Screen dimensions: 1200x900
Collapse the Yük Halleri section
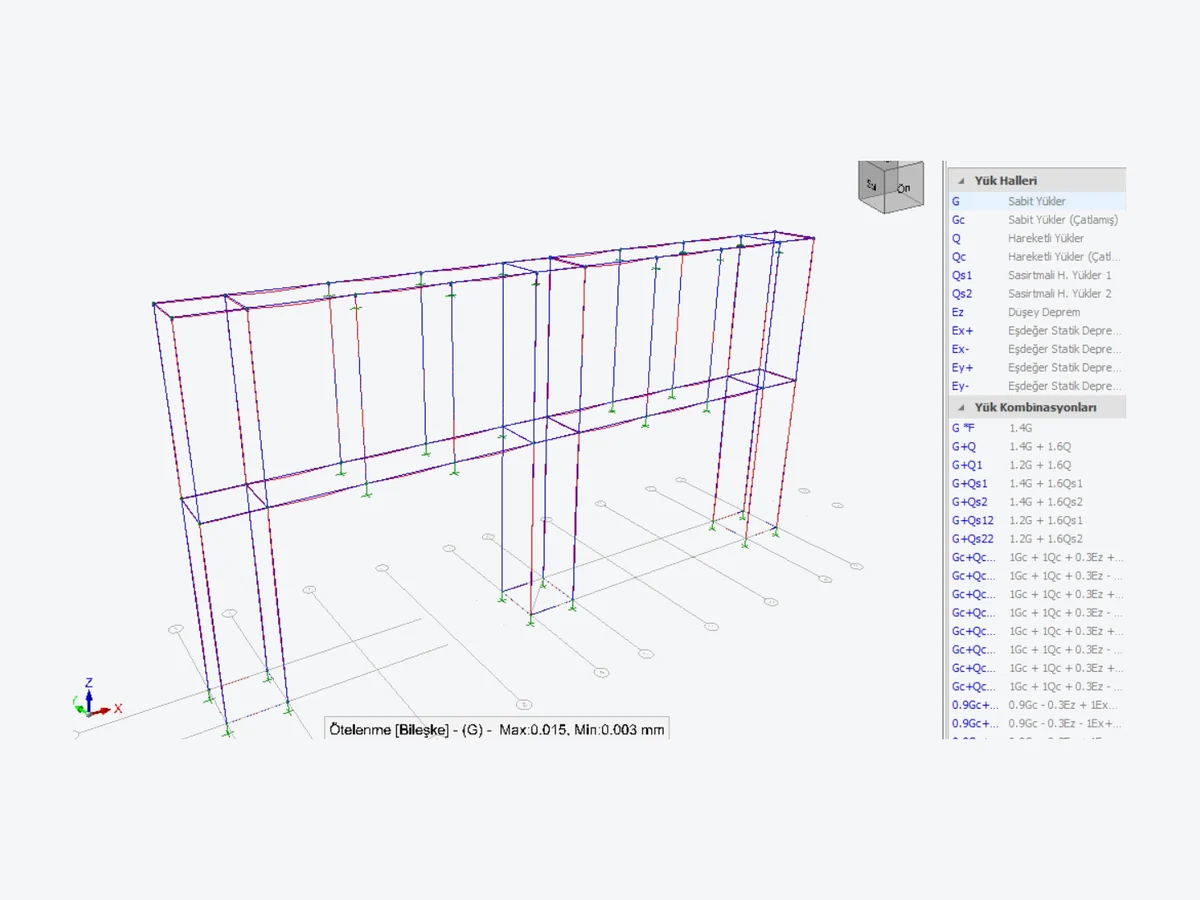click(x=962, y=181)
